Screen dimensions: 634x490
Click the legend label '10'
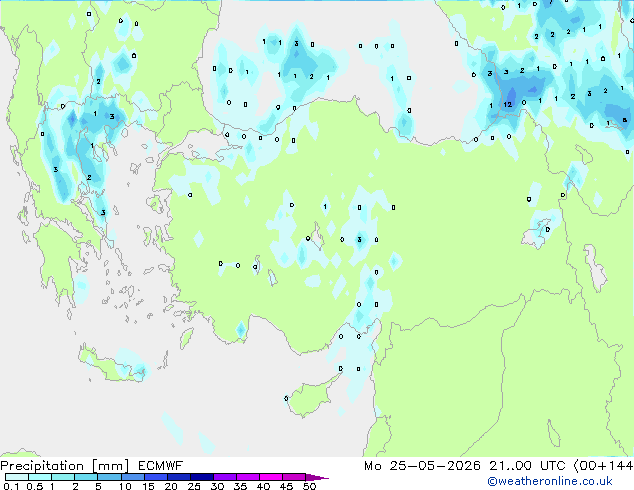click(125, 486)
